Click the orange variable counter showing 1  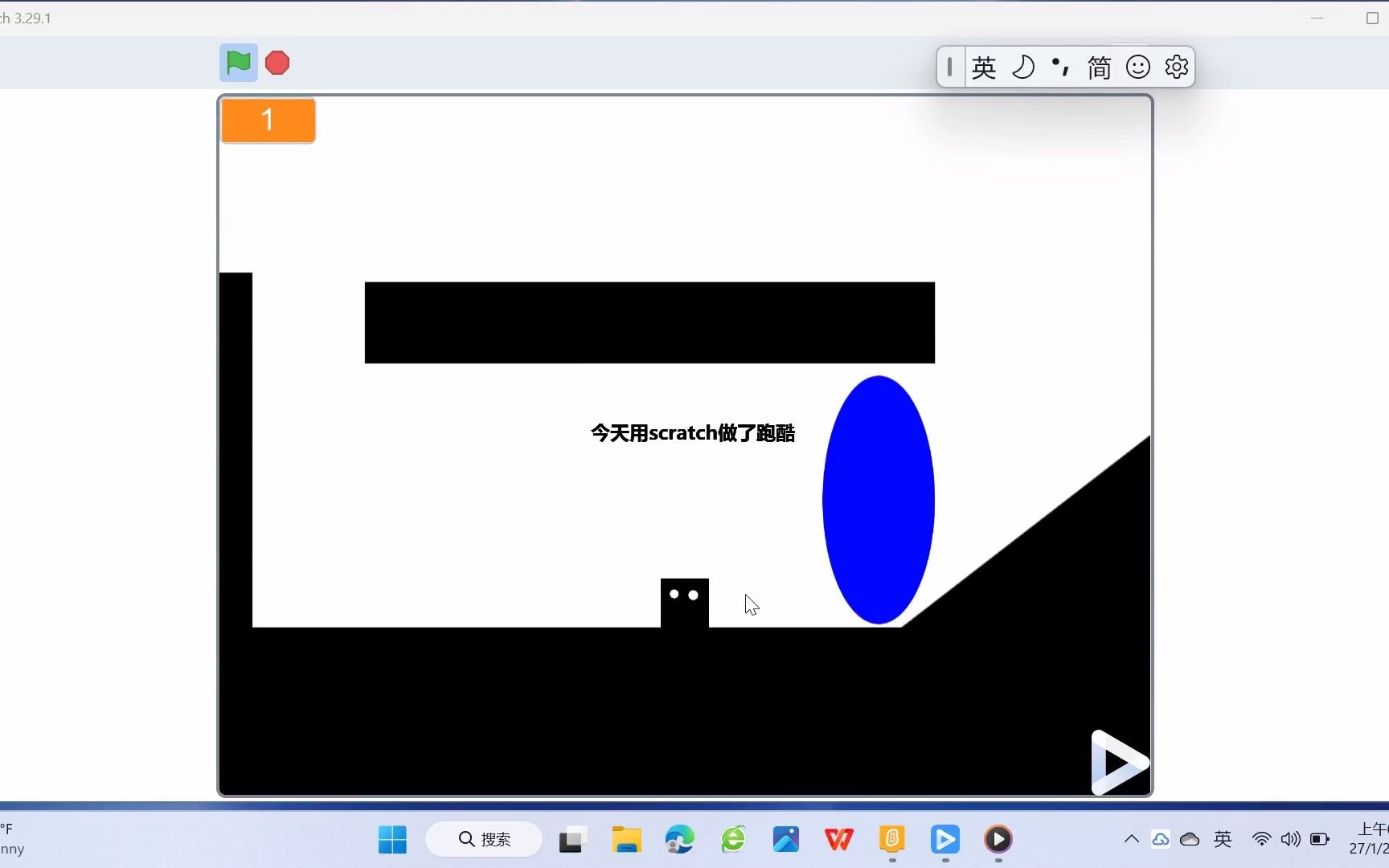point(268,120)
